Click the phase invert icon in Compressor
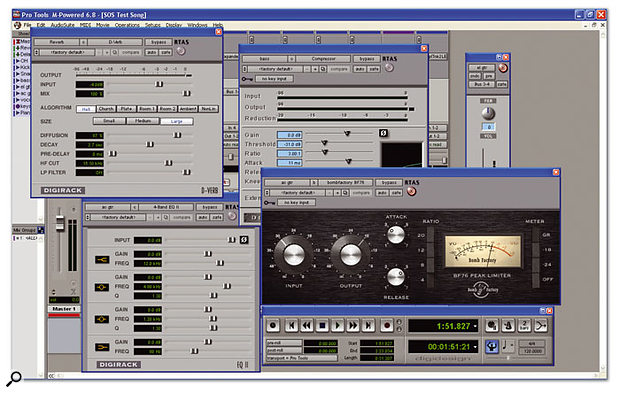 tap(383, 133)
